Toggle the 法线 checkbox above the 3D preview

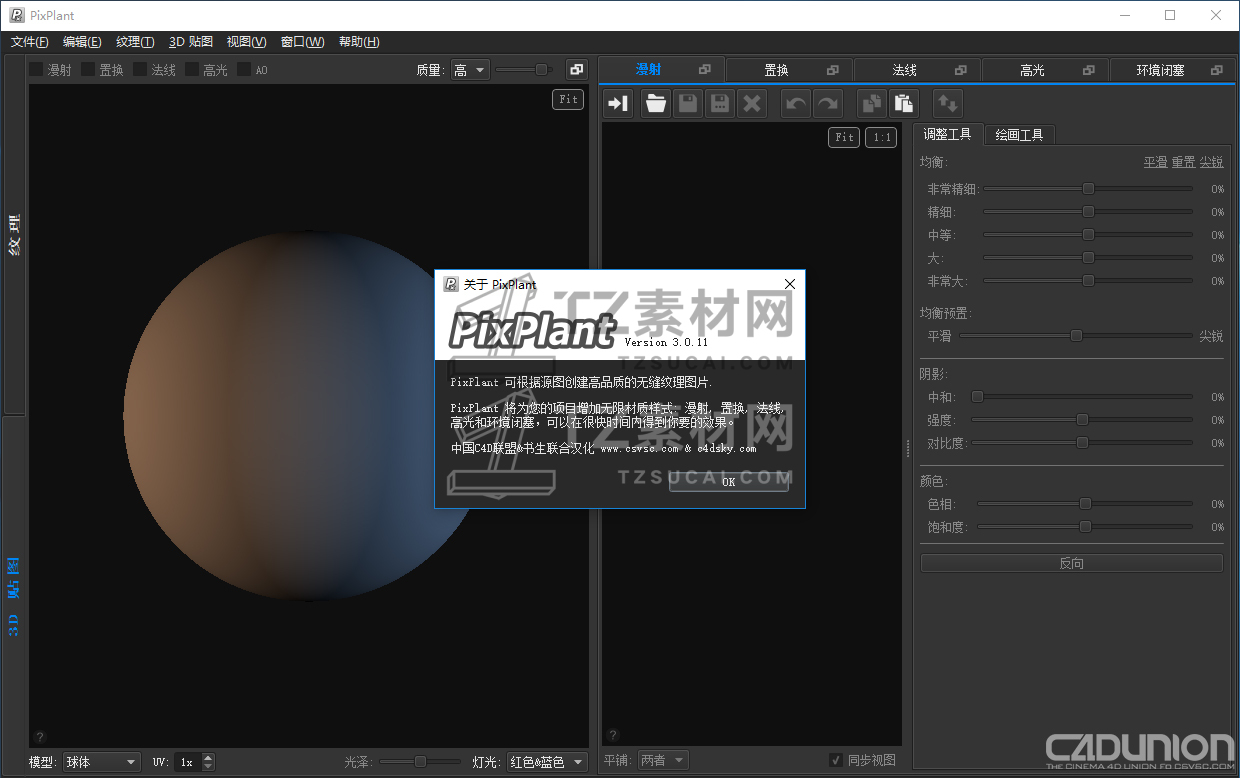pyautogui.click(x=140, y=70)
